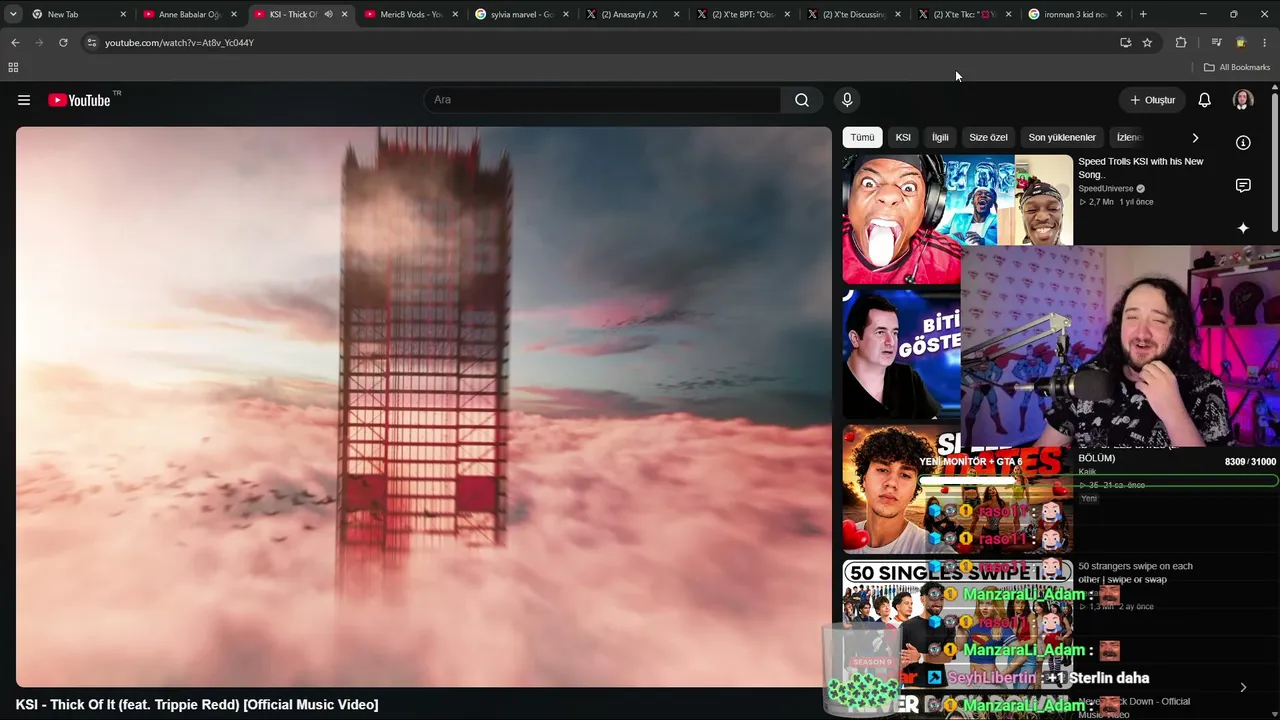Open the Extensions puzzle icon
This screenshot has height=720, width=1280.
(x=1181, y=43)
